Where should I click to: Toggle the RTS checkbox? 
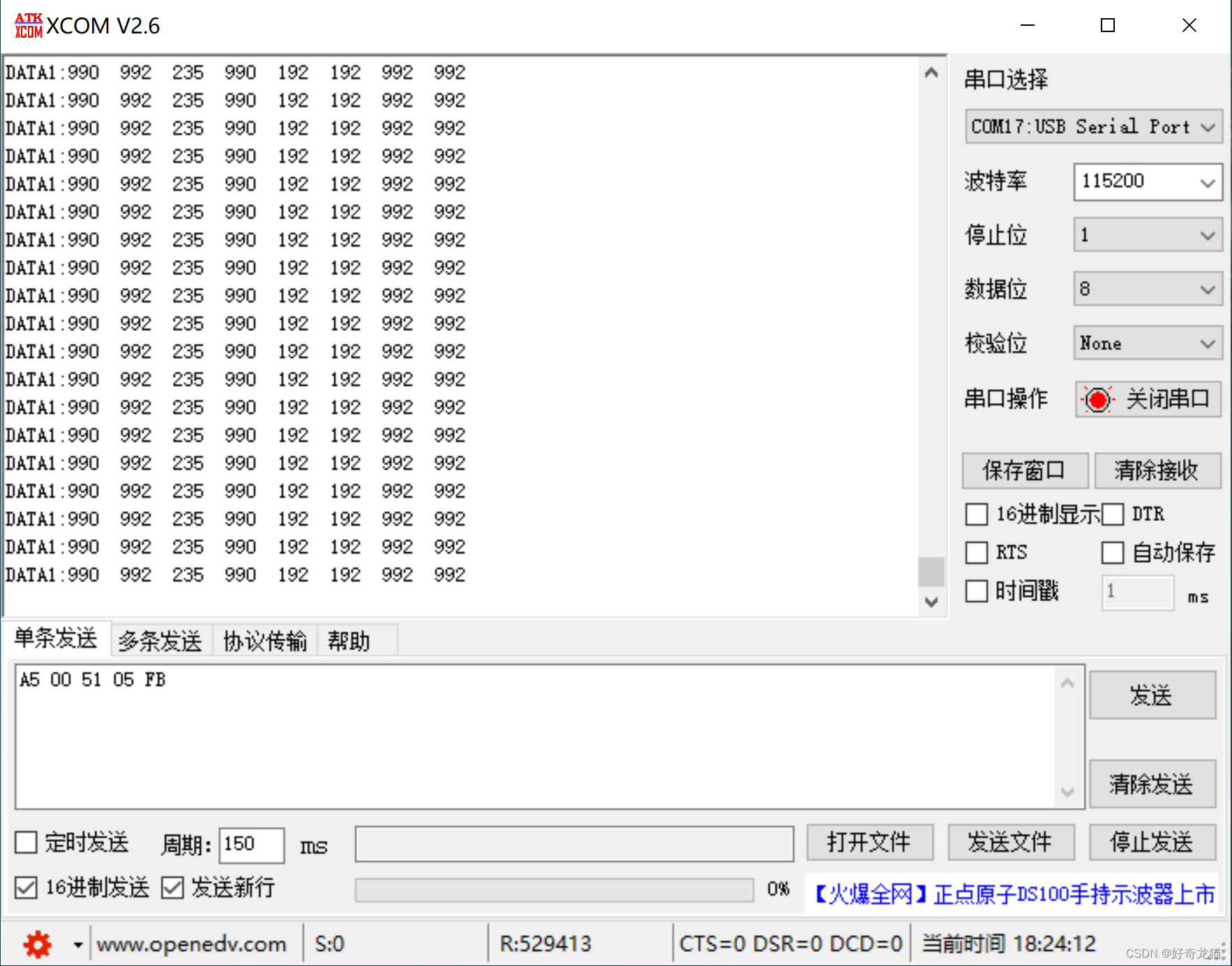pos(977,552)
